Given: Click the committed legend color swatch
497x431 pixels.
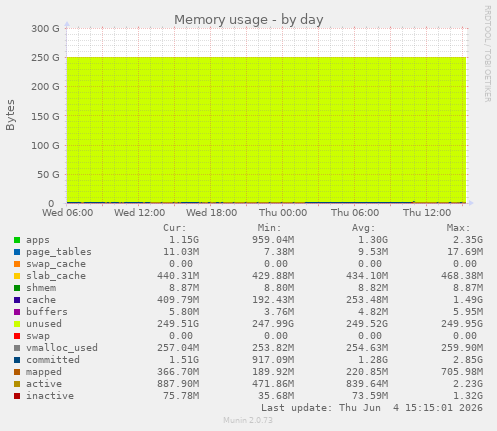Looking at the screenshot, I should pyautogui.click(x=17, y=360).
